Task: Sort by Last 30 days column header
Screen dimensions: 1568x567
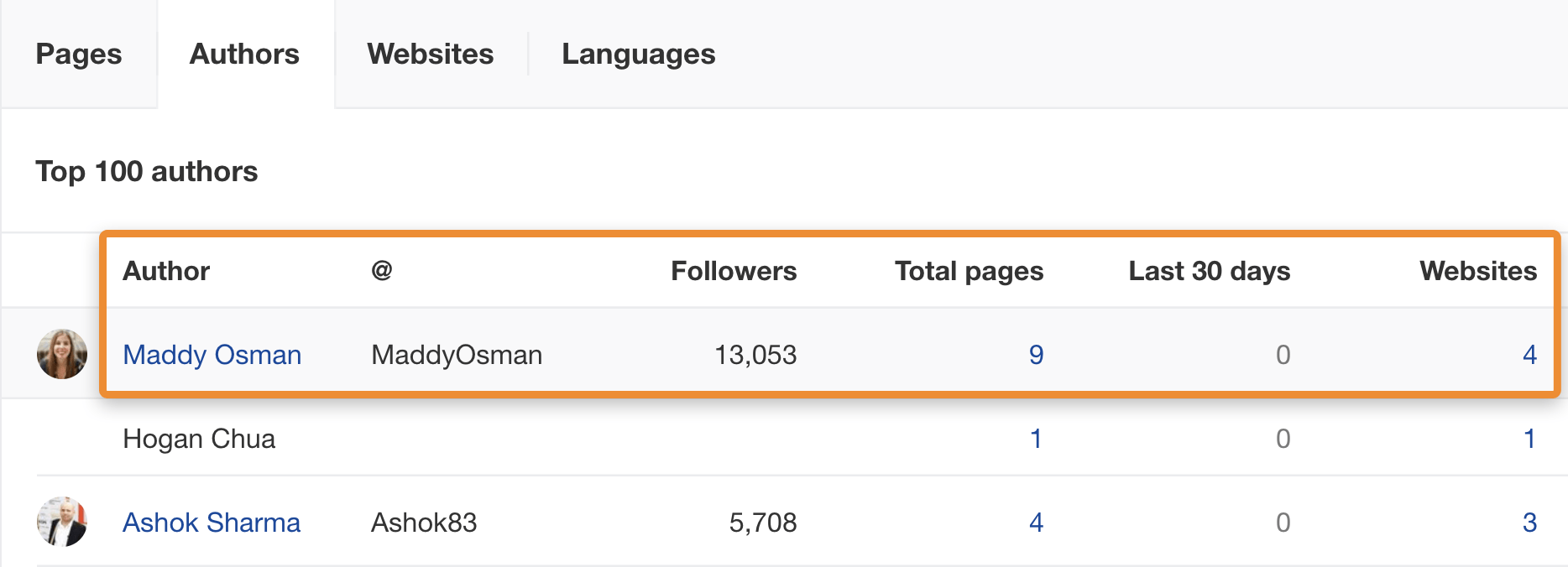Action: coord(1209,271)
